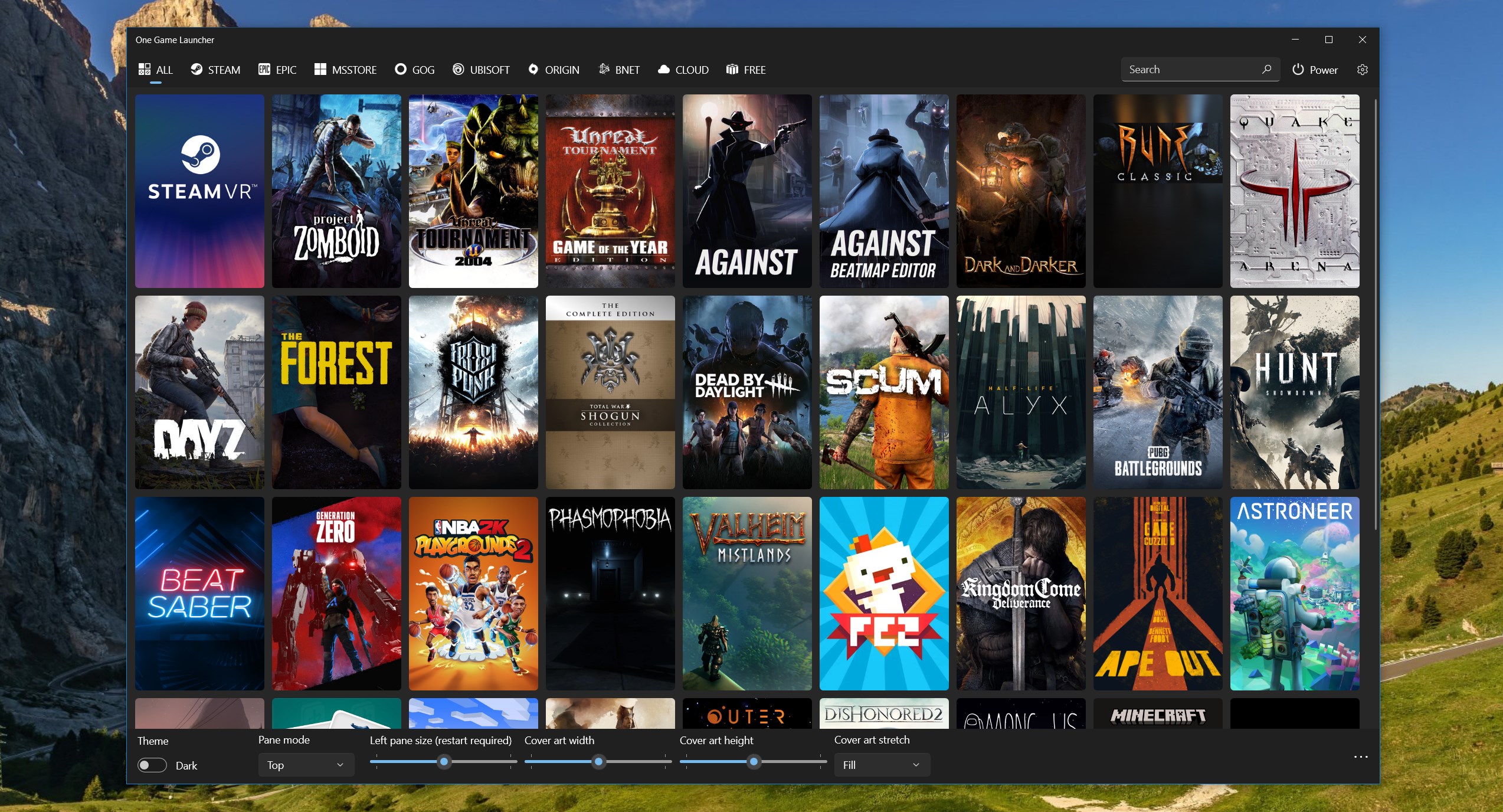This screenshot has height=812, width=1503.
Task: Open the Cover art stretch dropdown
Action: tap(882, 765)
